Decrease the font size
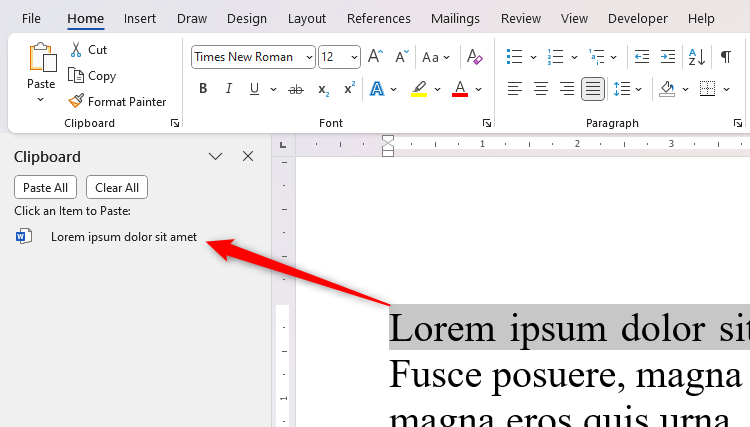 pyautogui.click(x=402, y=57)
